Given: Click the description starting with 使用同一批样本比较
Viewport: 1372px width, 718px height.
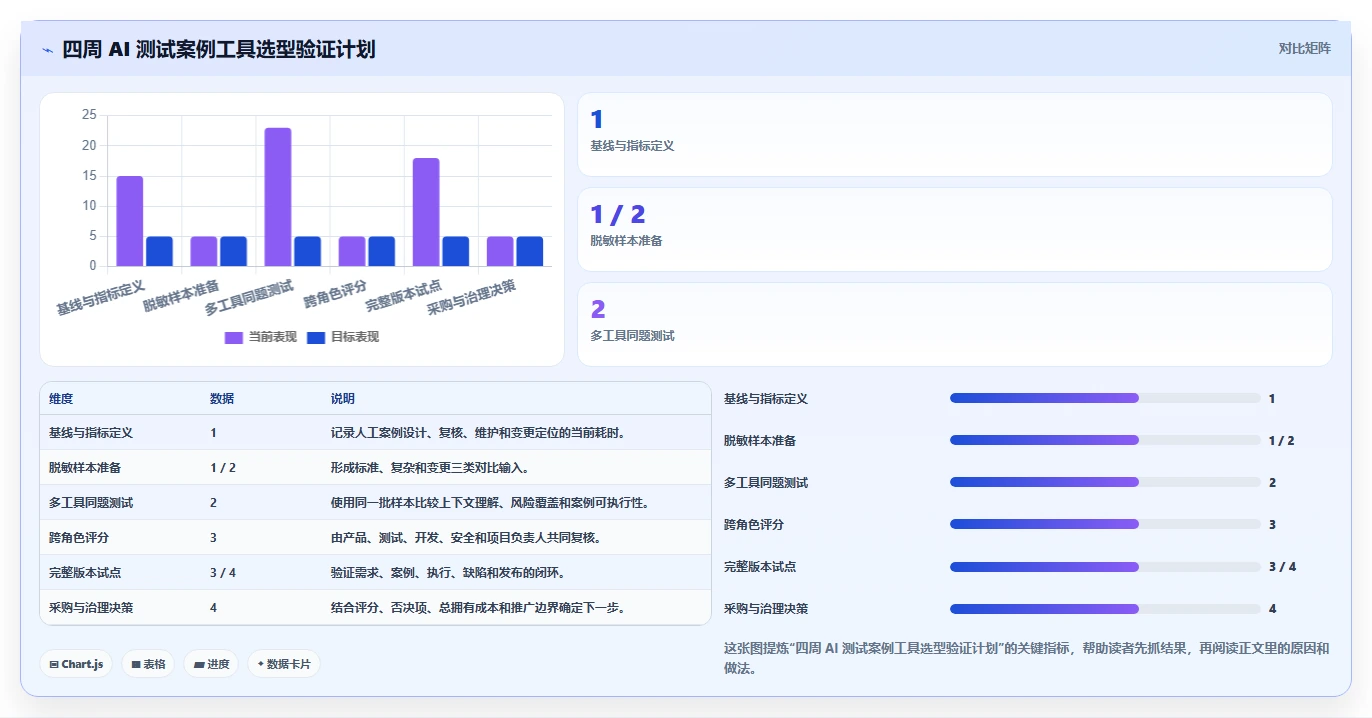Looking at the screenshot, I should 492,503.
